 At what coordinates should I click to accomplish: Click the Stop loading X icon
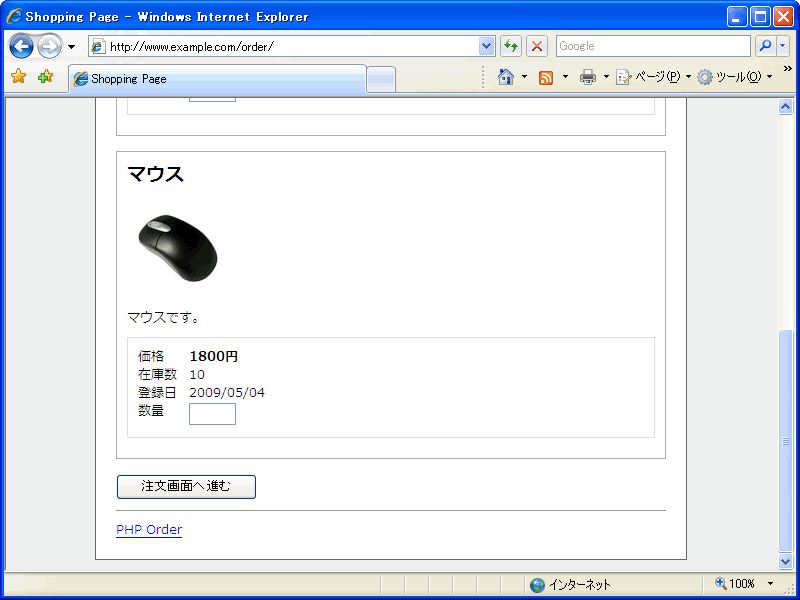[x=537, y=46]
